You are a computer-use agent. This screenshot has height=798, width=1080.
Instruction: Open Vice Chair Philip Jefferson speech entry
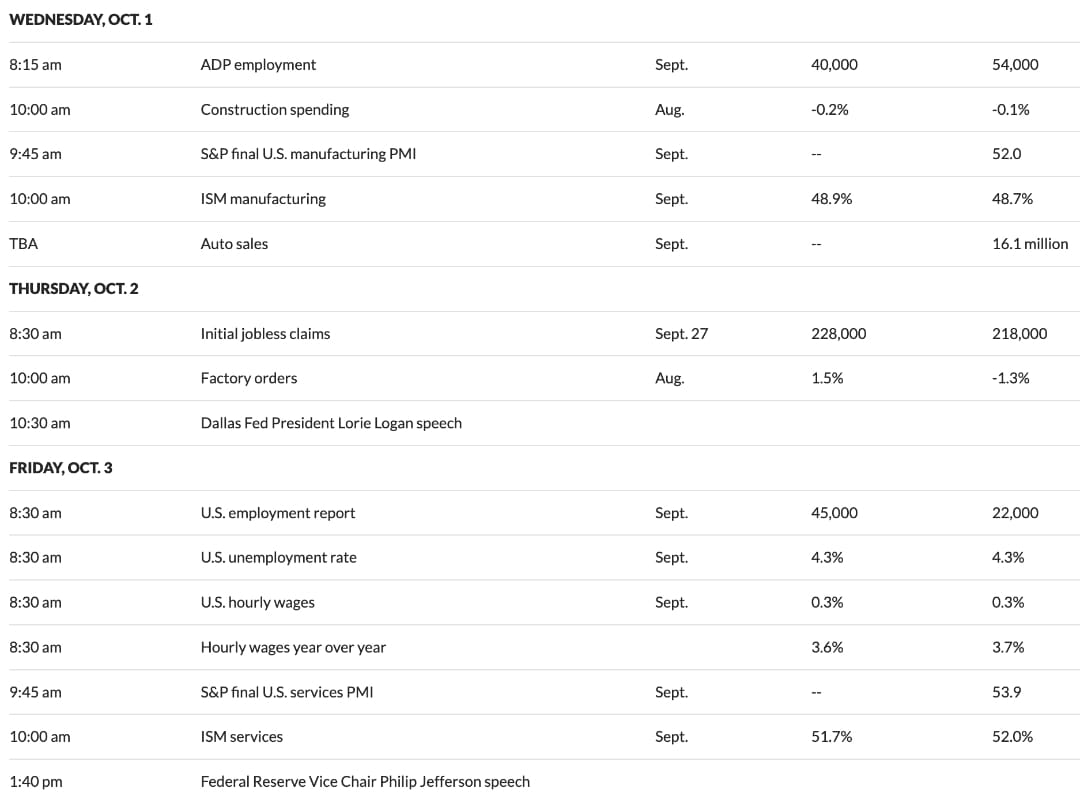pyautogui.click(x=365, y=781)
